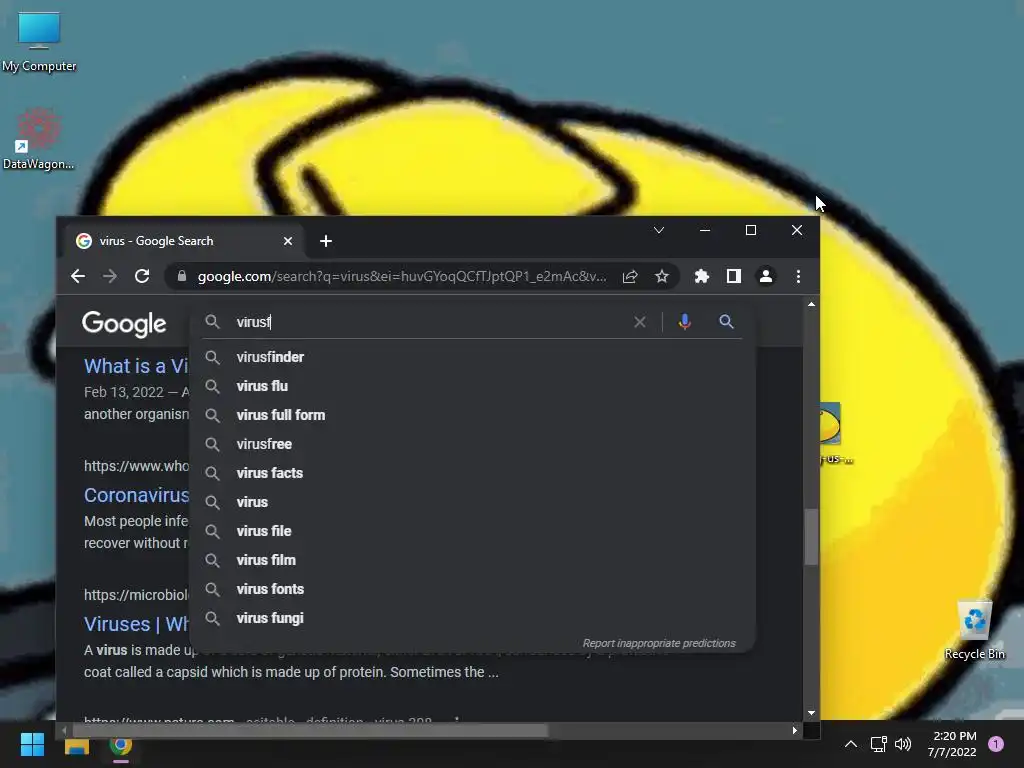Show hidden tray icons chevron

(850, 744)
